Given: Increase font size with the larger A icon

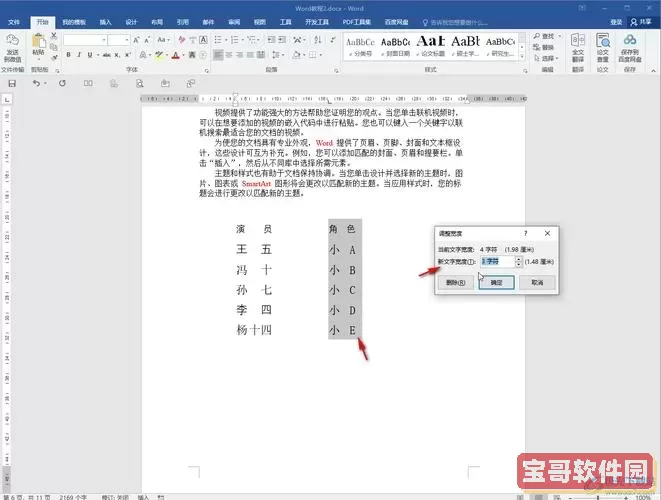Looking at the screenshot, I should pyautogui.click(x=136, y=40).
